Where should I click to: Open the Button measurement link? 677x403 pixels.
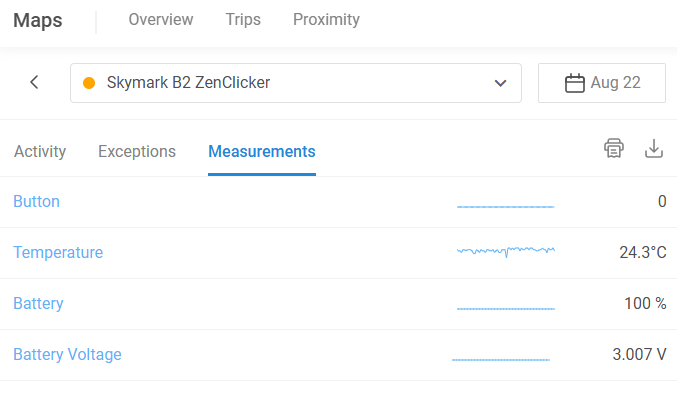tap(36, 201)
